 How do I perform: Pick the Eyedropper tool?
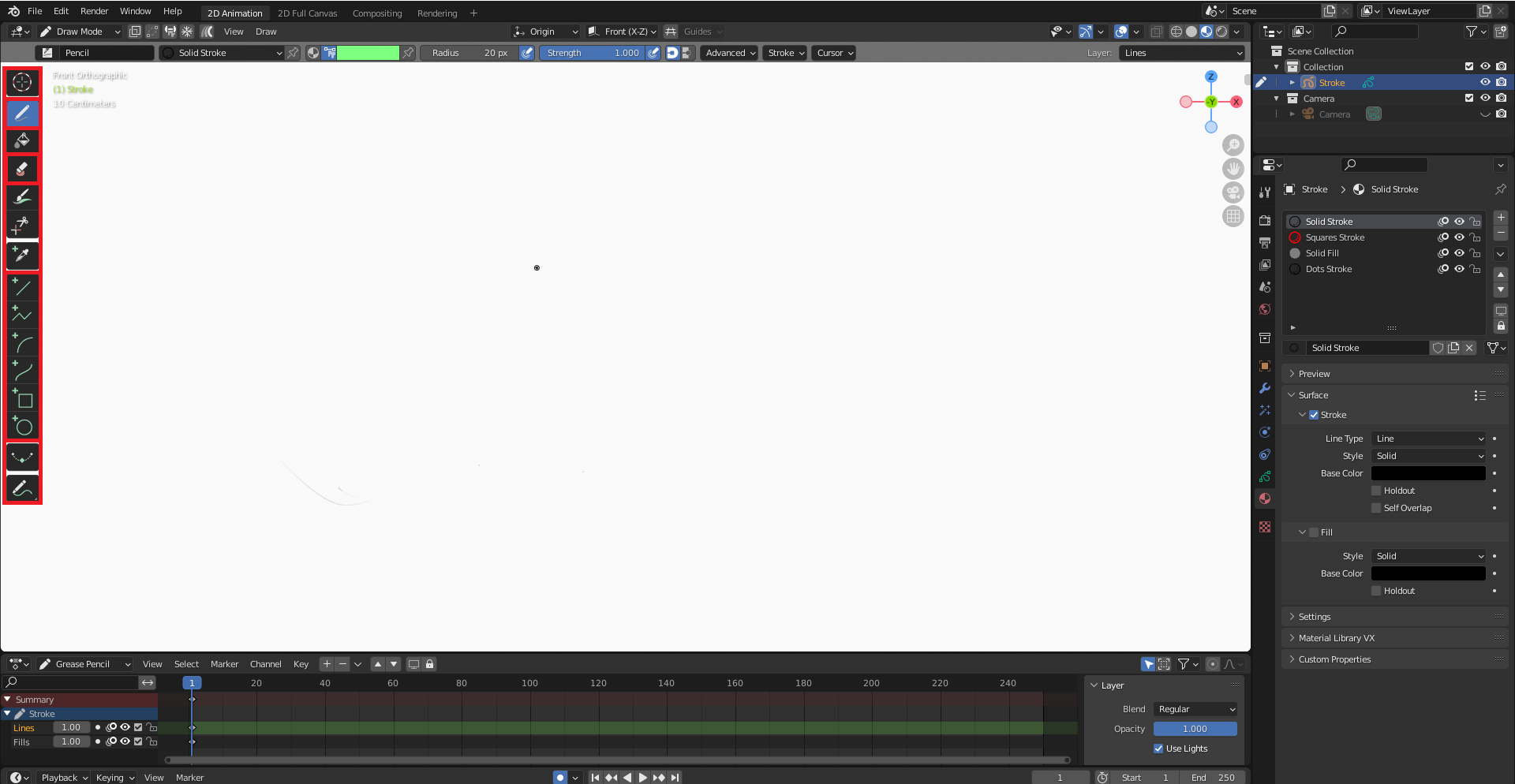(22, 255)
